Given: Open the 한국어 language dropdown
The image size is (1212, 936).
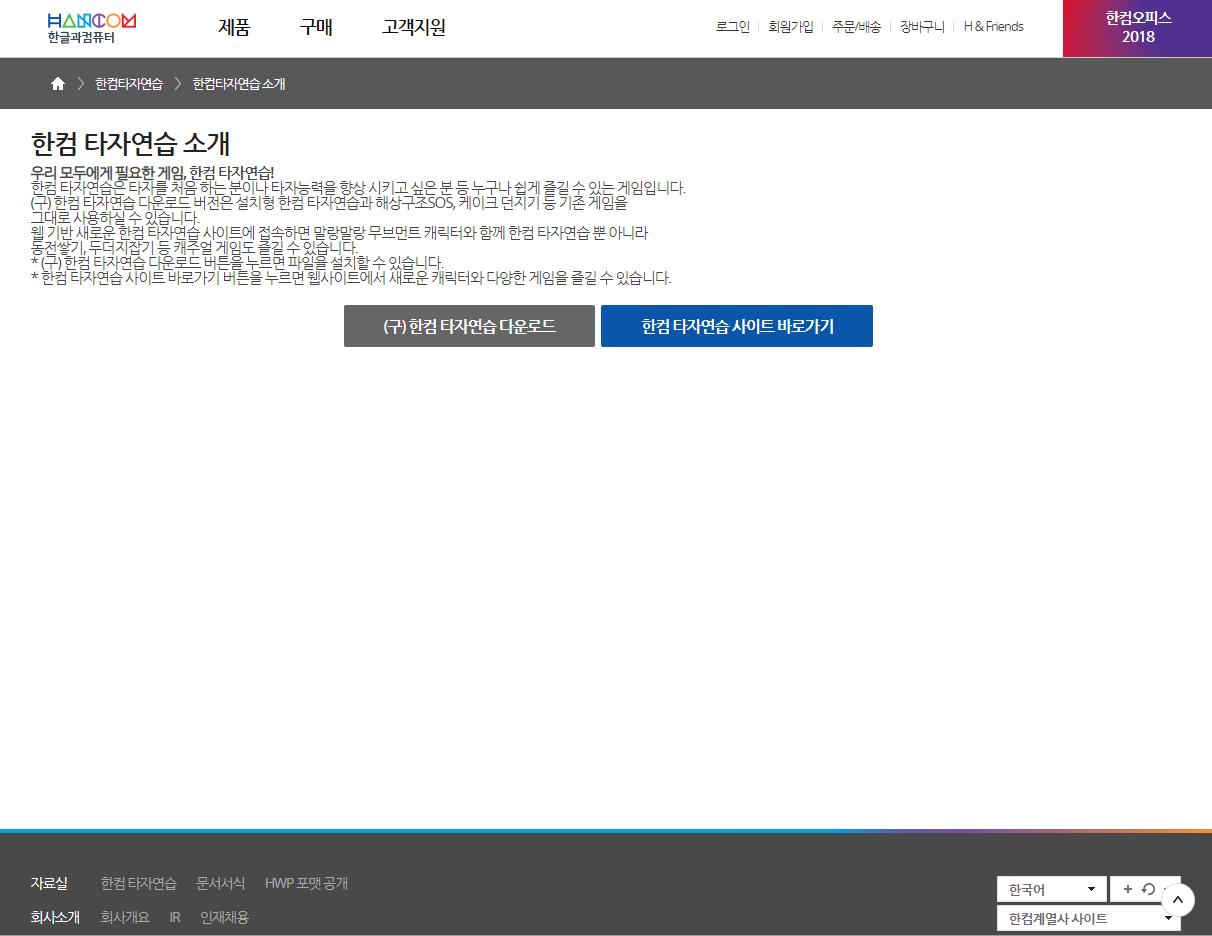Looking at the screenshot, I should [1052, 889].
